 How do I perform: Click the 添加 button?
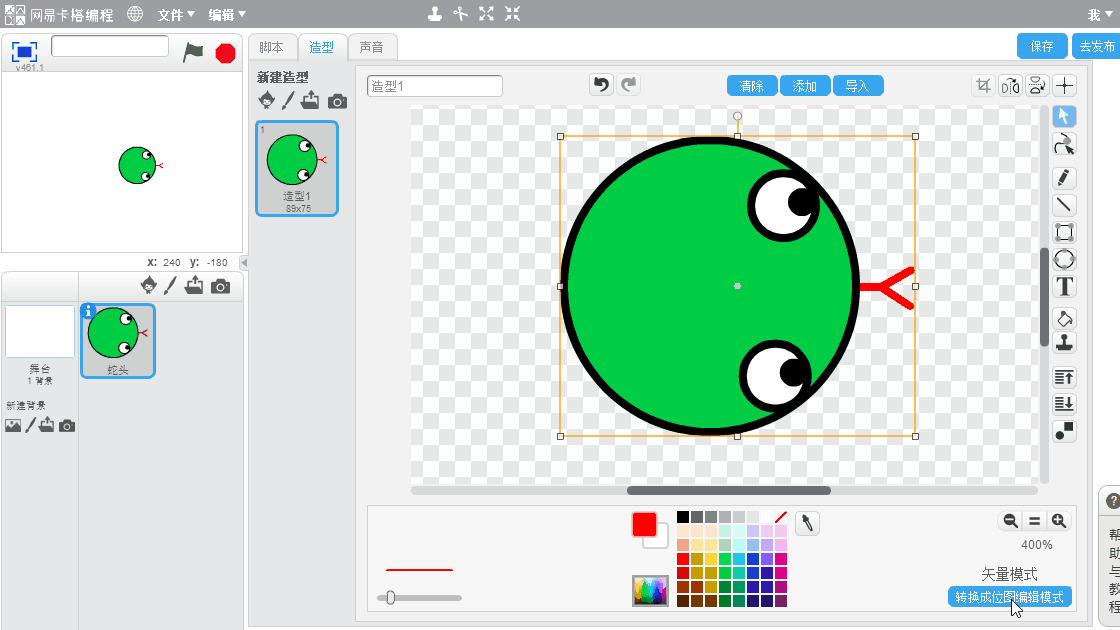(x=805, y=86)
